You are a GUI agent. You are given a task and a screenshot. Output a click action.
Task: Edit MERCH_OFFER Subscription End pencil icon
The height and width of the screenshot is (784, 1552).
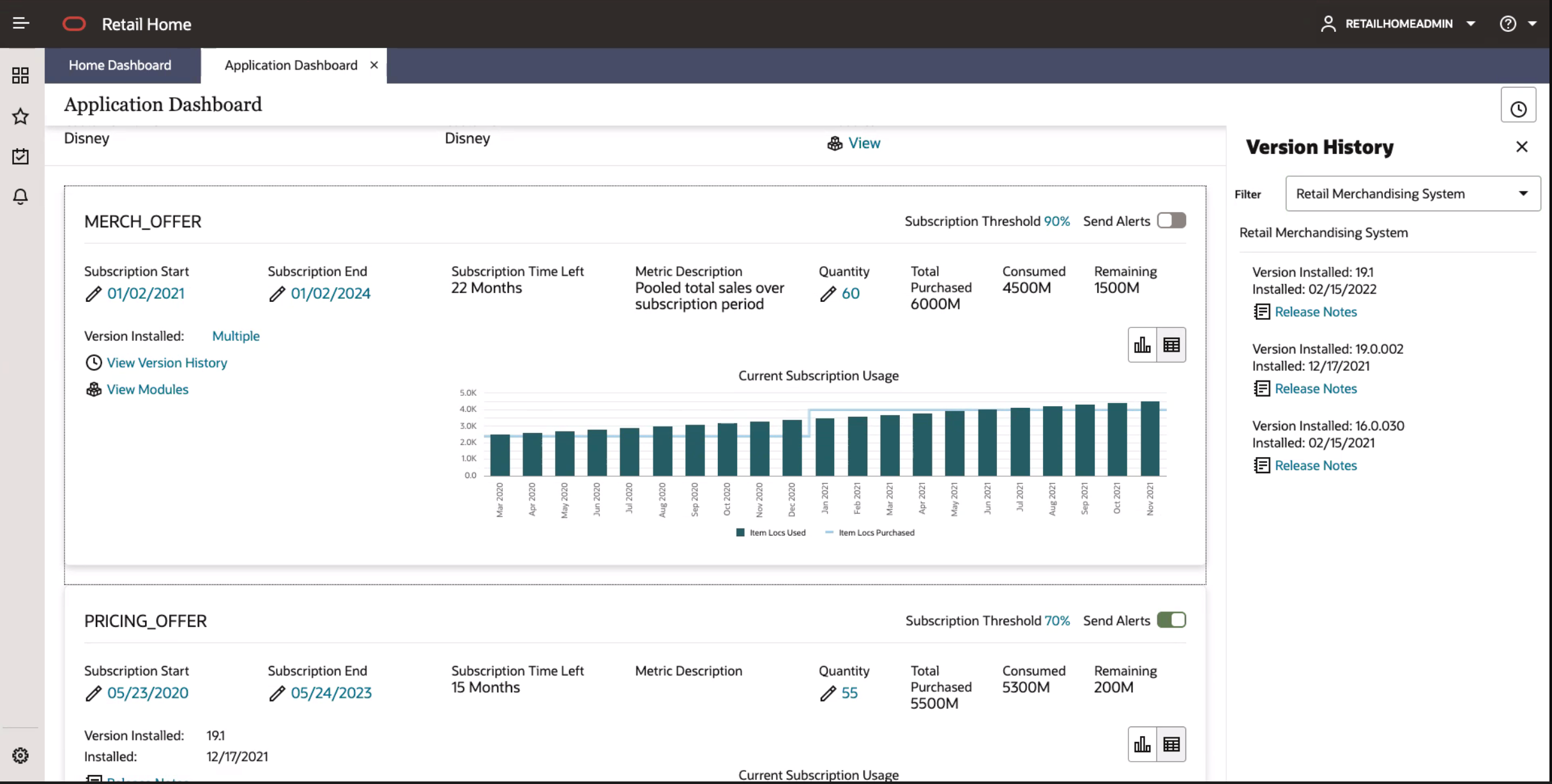click(277, 294)
